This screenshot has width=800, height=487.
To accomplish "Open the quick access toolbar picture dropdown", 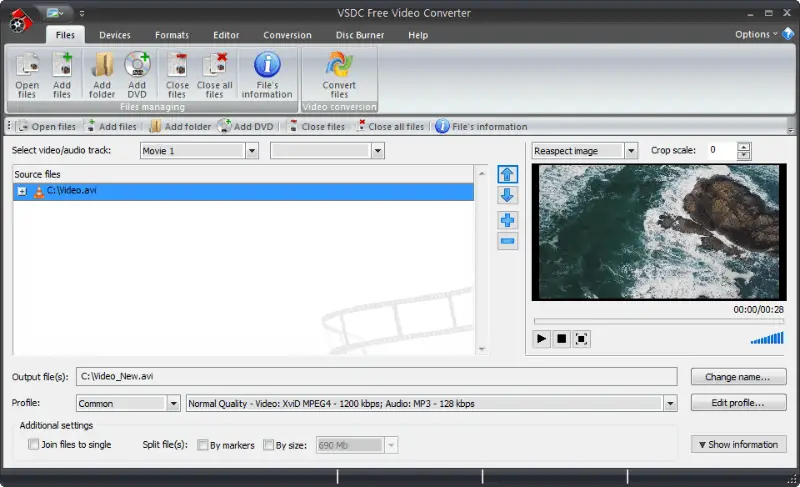I will (55, 13).
